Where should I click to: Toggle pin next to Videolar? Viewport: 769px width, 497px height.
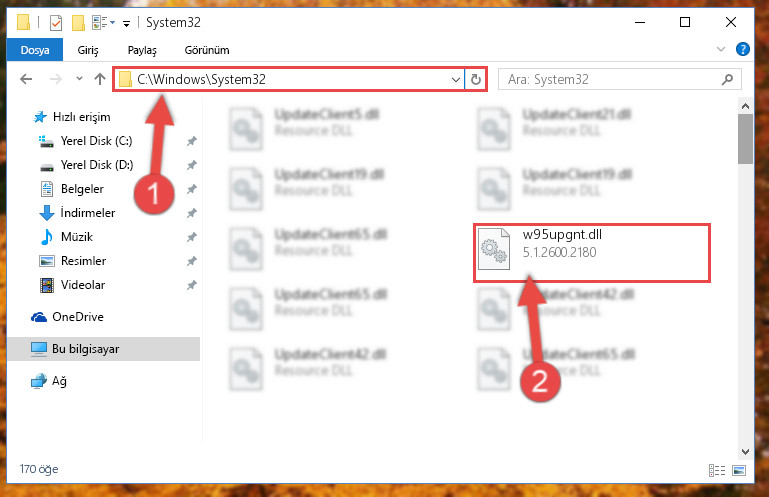point(191,285)
